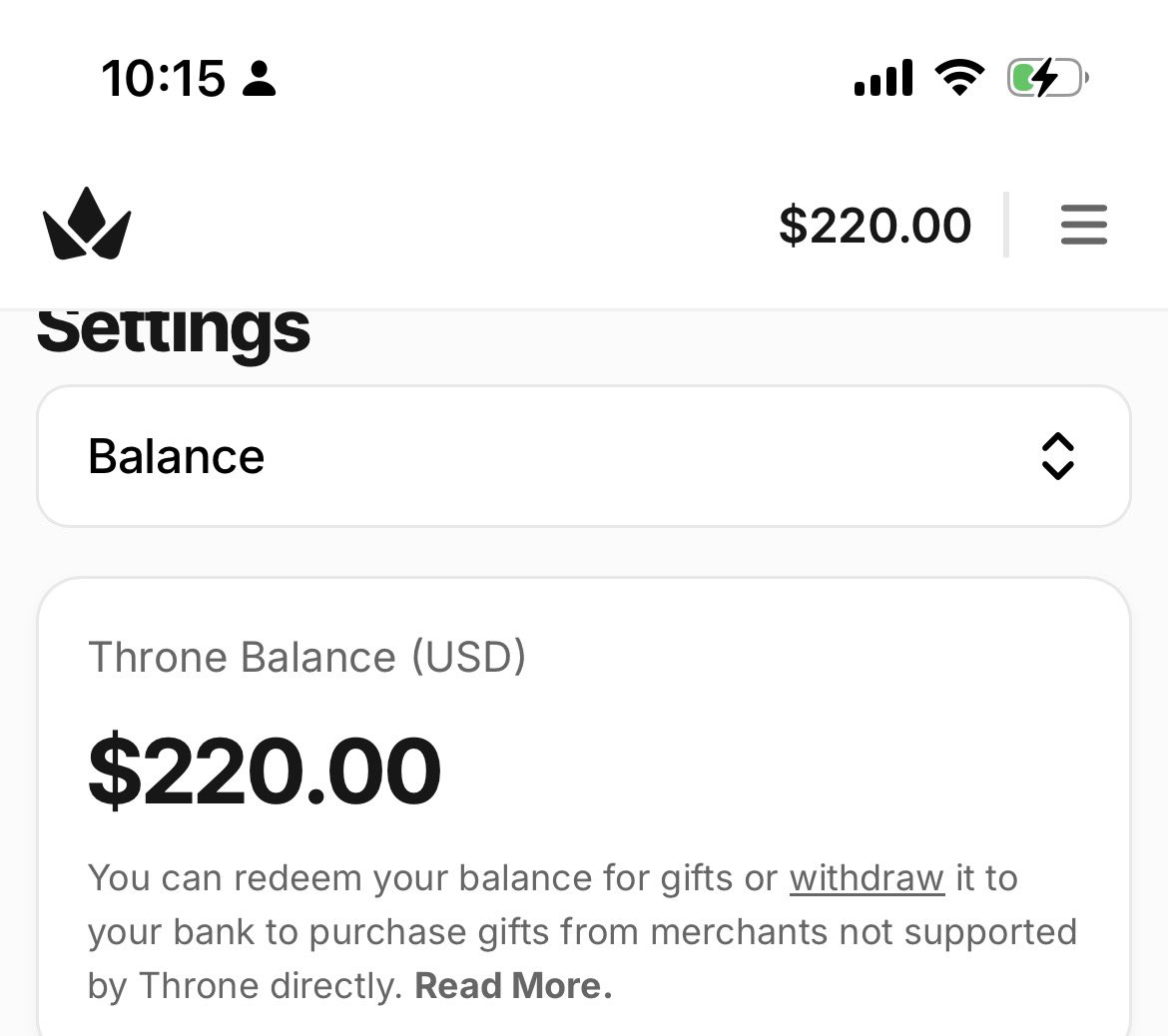Click the header $220.00 balance

click(x=876, y=225)
